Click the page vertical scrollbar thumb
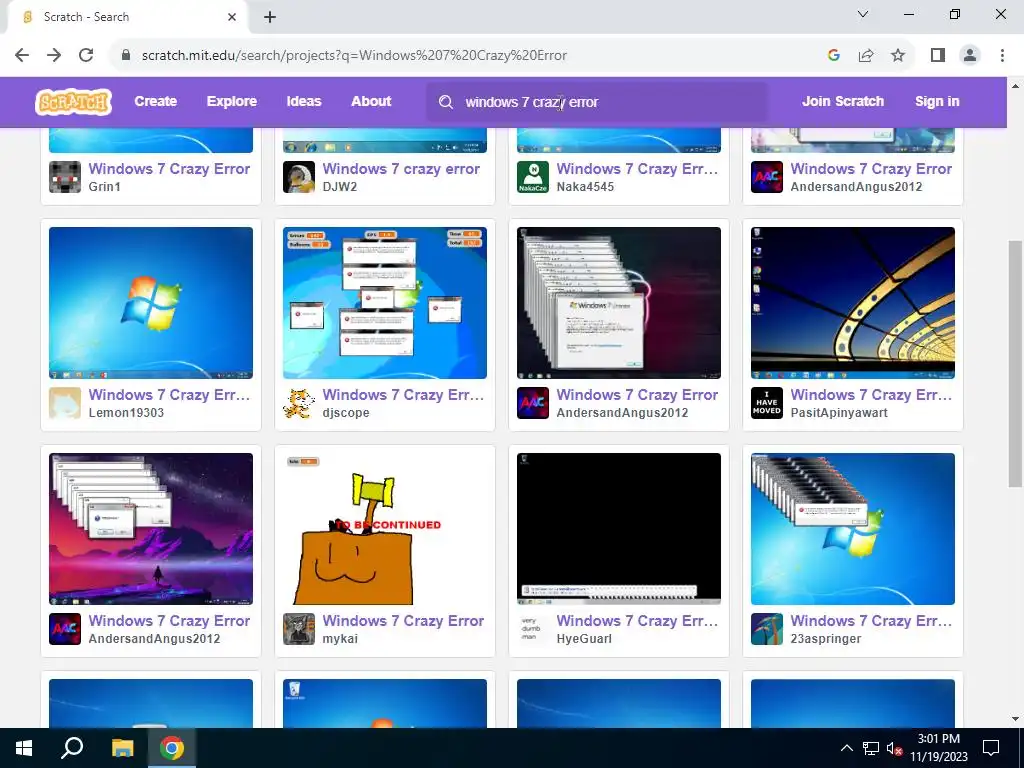The height and width of the screenshot is (768, 1024). [1015, 363]
